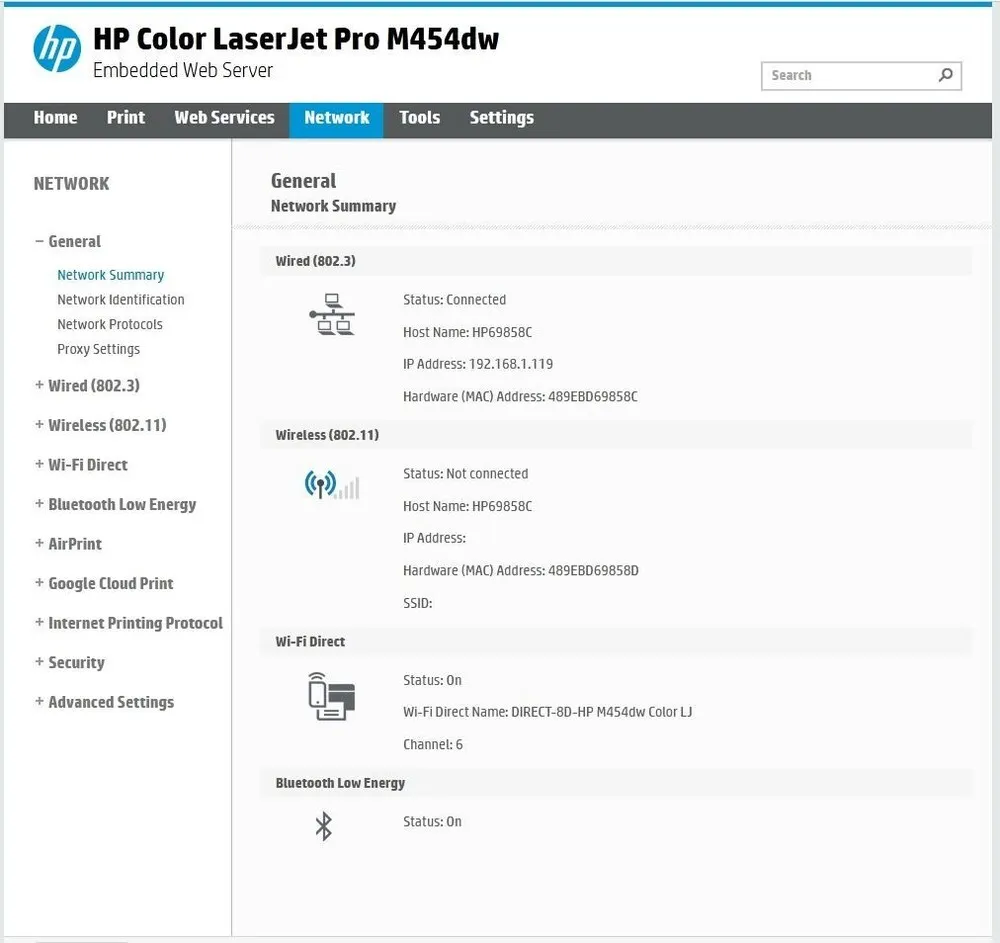Click the wired Ethernet network icon
Viewport: 1000px width, 943px height.
click(332, 314)
